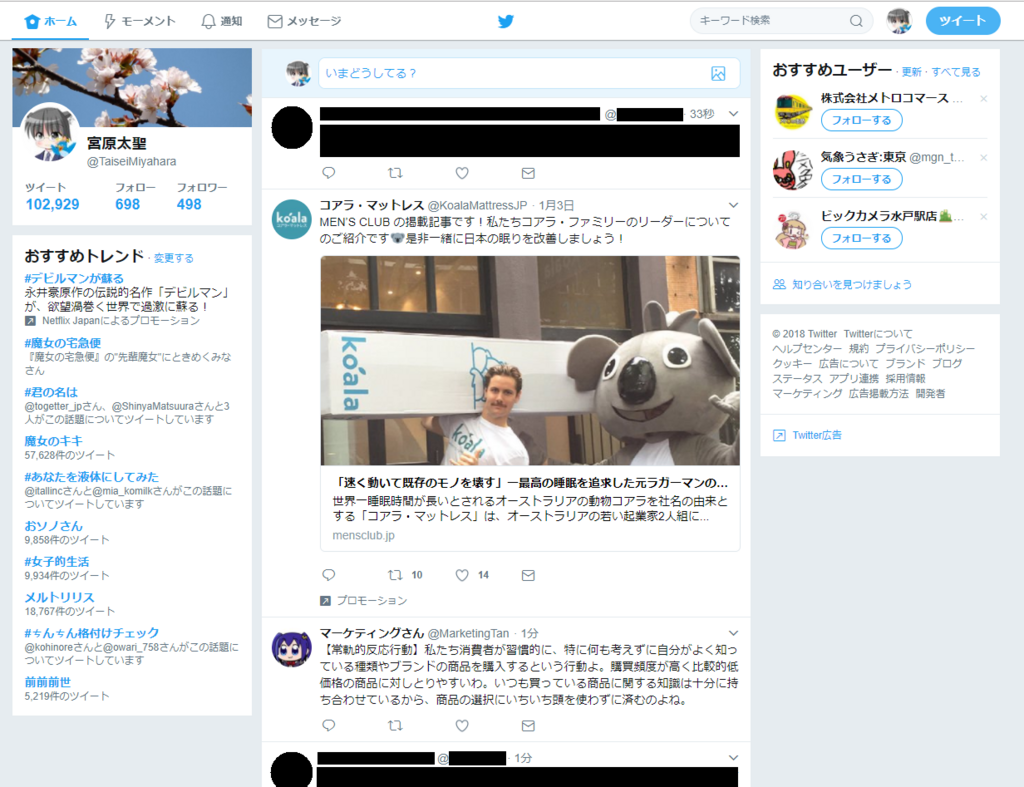Screen dimensions: 1024x787
Task: Click the profile avatar on the sidebar card
Action: click(50, 133)
